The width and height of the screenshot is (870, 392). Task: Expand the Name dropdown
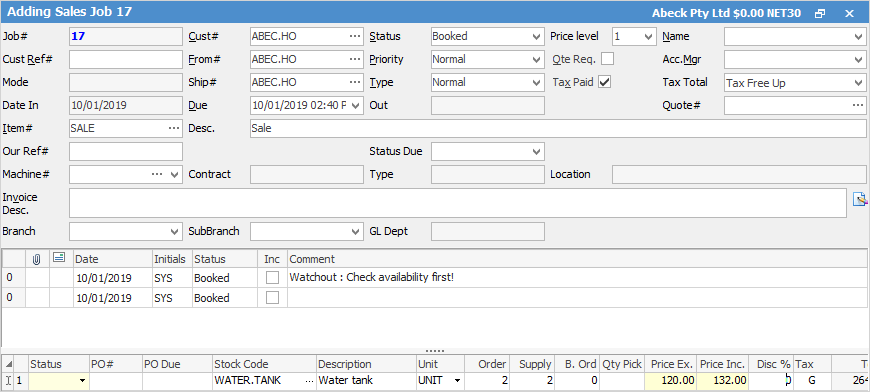859,37
